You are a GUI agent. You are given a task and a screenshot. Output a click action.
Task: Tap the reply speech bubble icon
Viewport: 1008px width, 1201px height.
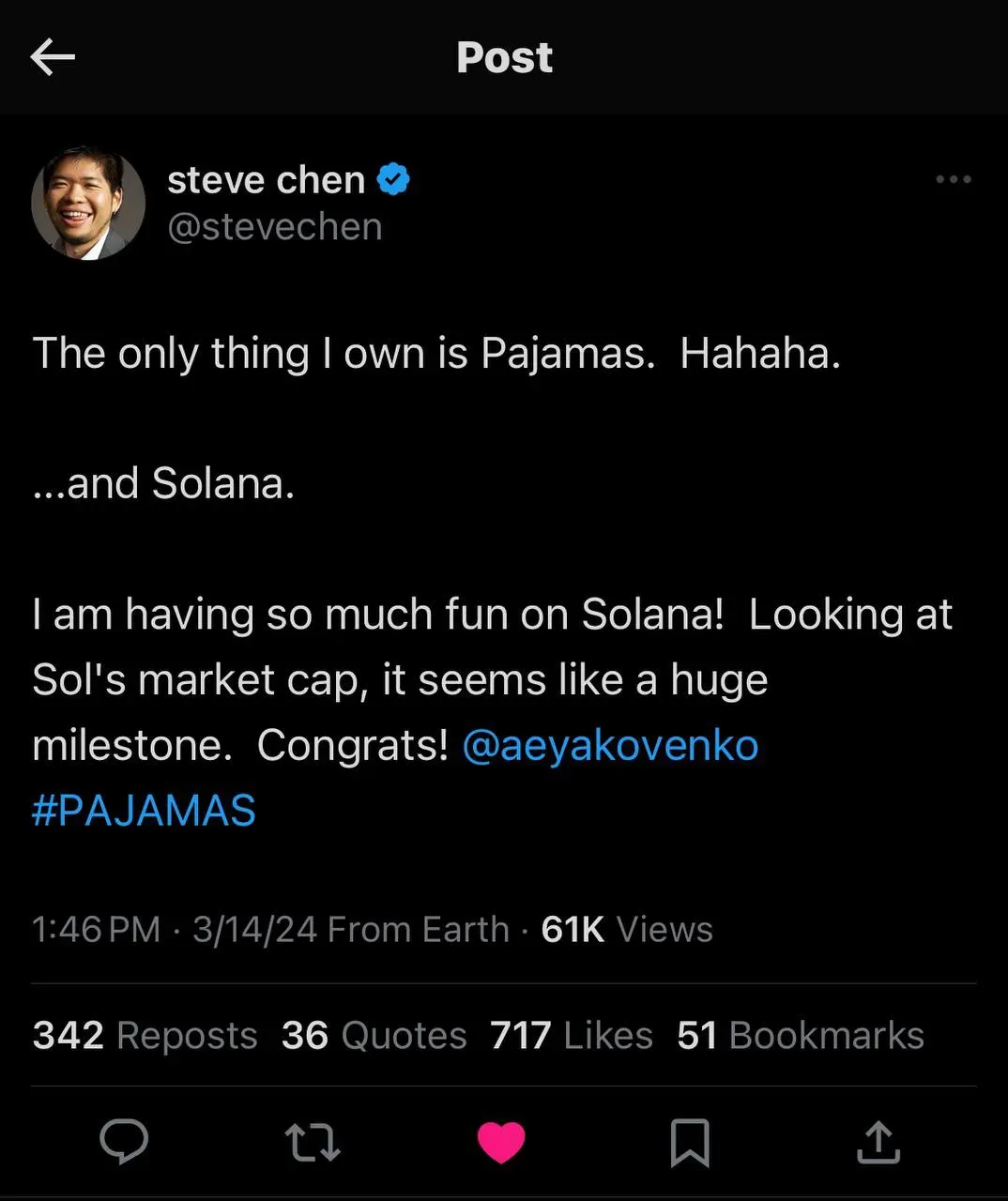point(124,1142)
